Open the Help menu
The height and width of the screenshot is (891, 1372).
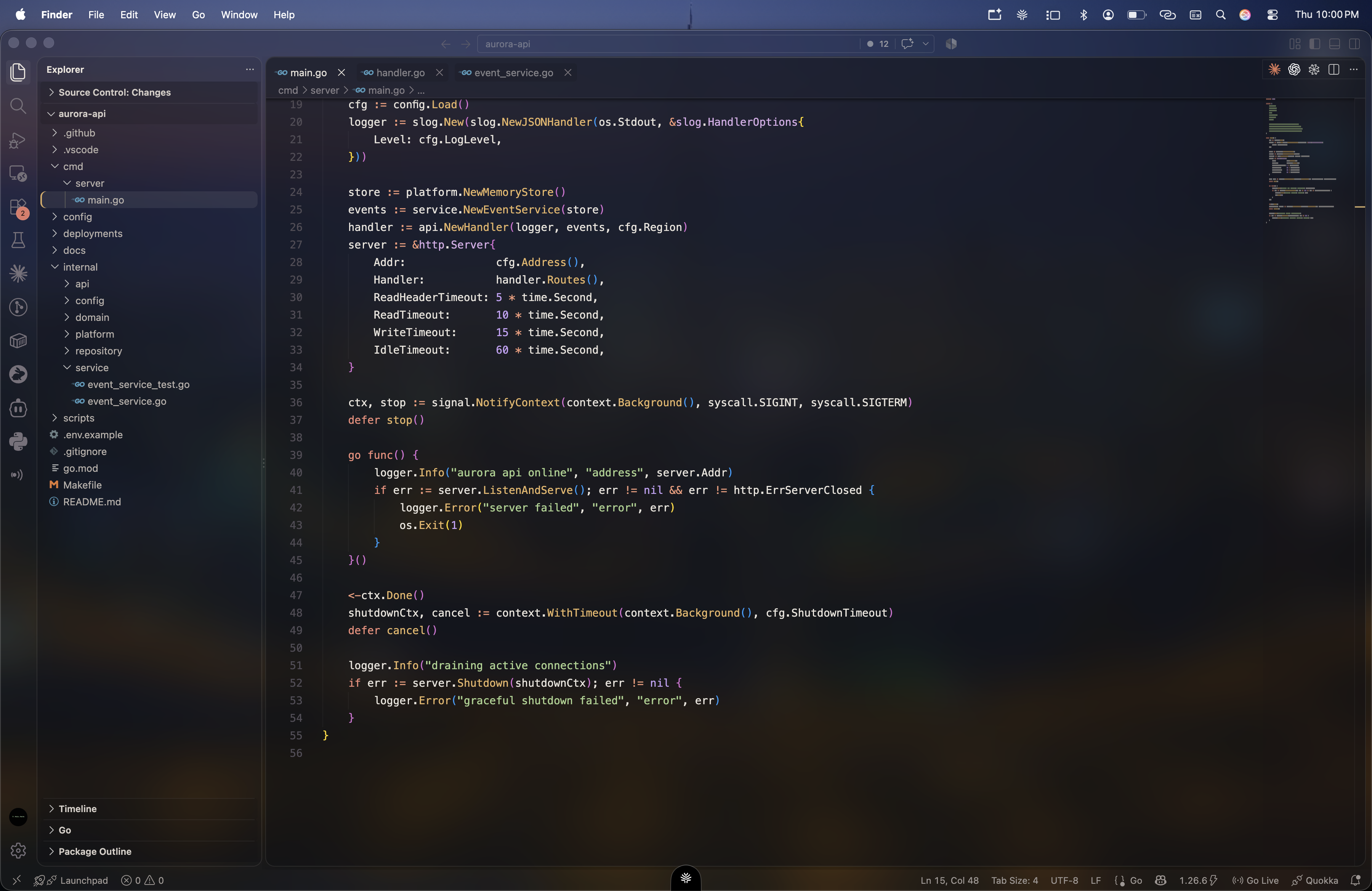coord(284,14)
